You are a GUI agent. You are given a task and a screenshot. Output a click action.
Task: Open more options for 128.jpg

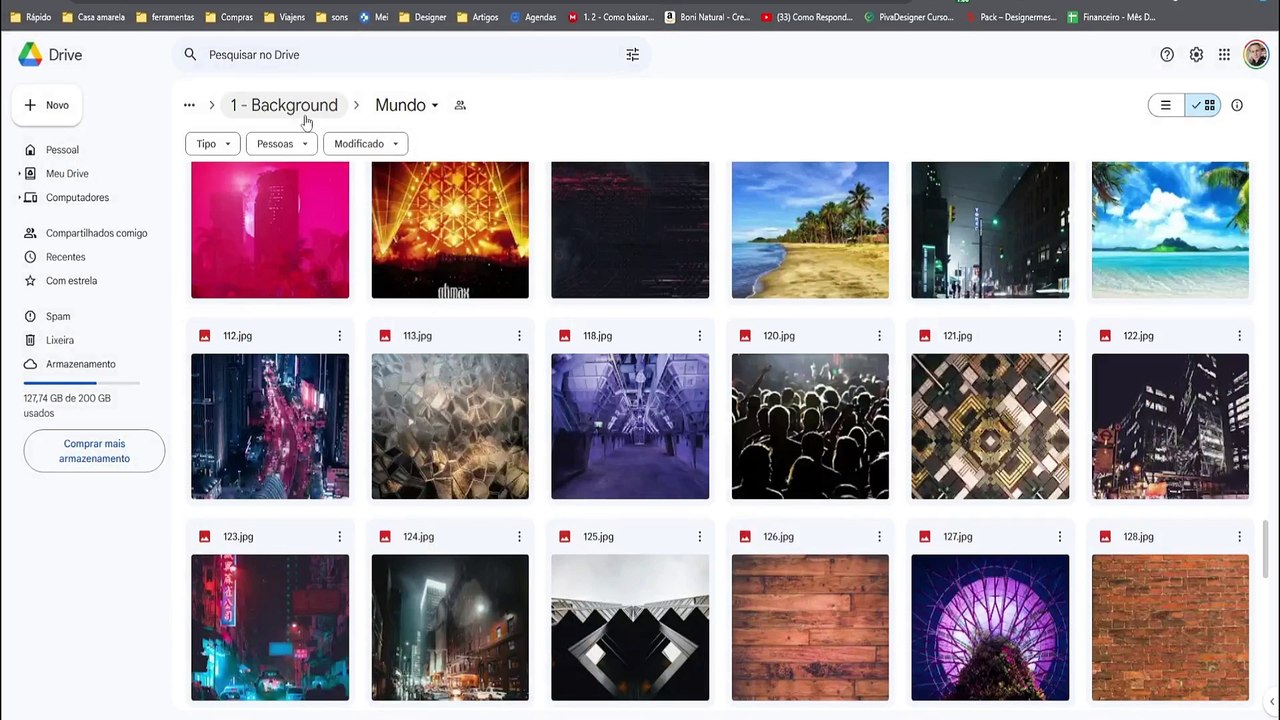click(1239, 537)
